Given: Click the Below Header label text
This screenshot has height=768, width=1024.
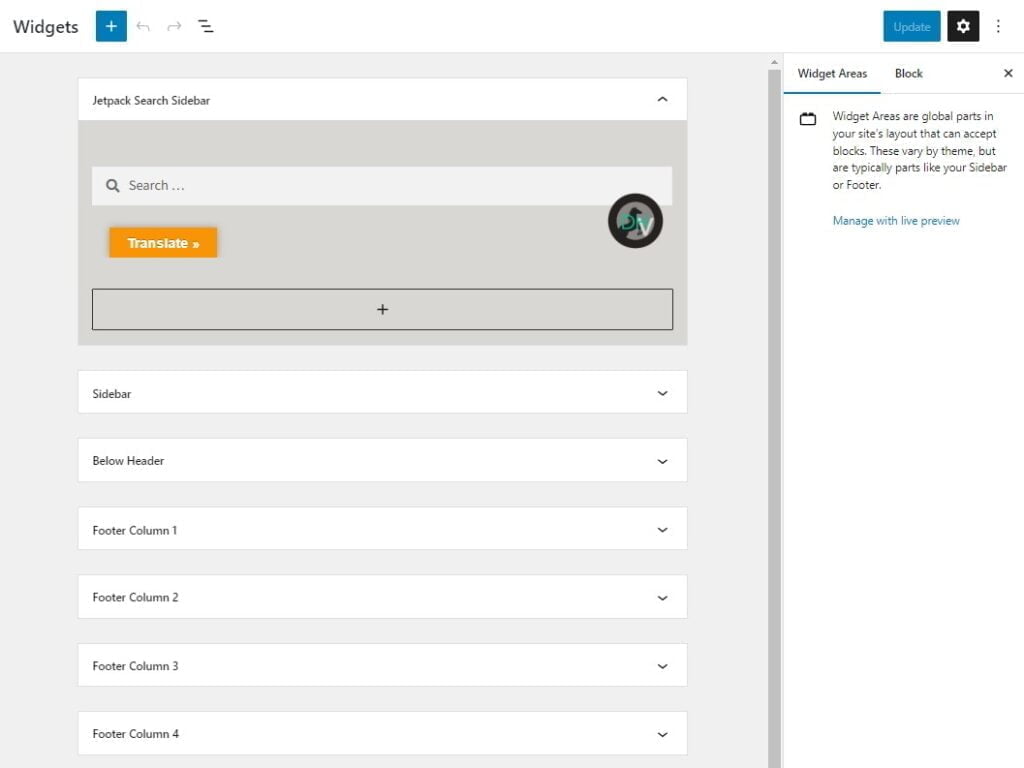Looking at the screenshot, I should [128, 460].
